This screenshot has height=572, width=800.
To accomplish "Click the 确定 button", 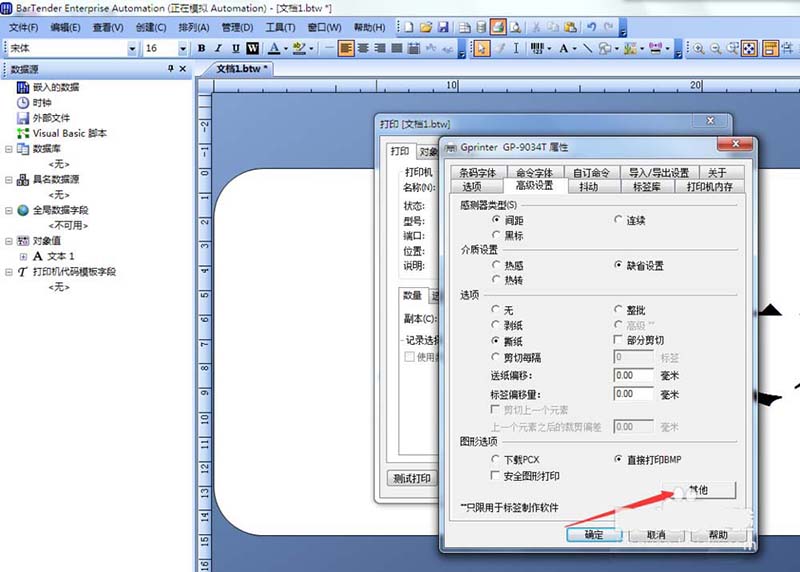I will pyautogui.click(x=594, y=534).
